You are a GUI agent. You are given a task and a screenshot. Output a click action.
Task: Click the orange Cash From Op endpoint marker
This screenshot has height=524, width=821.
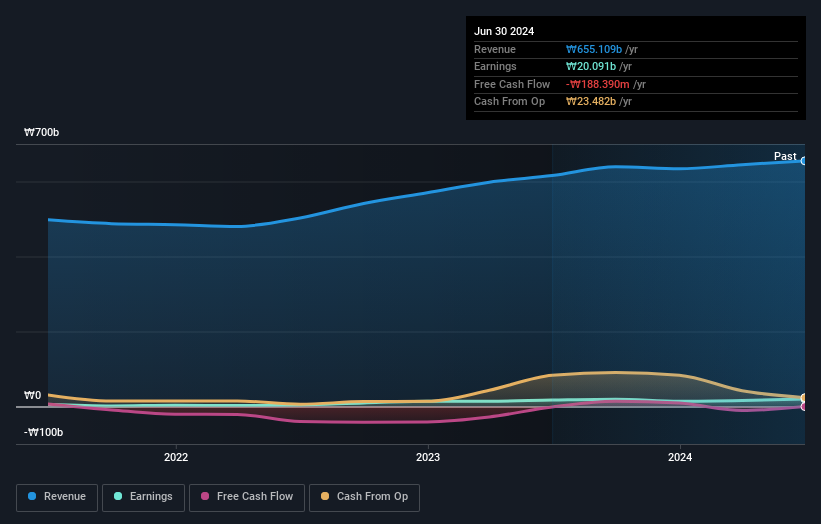pos(804,398)
